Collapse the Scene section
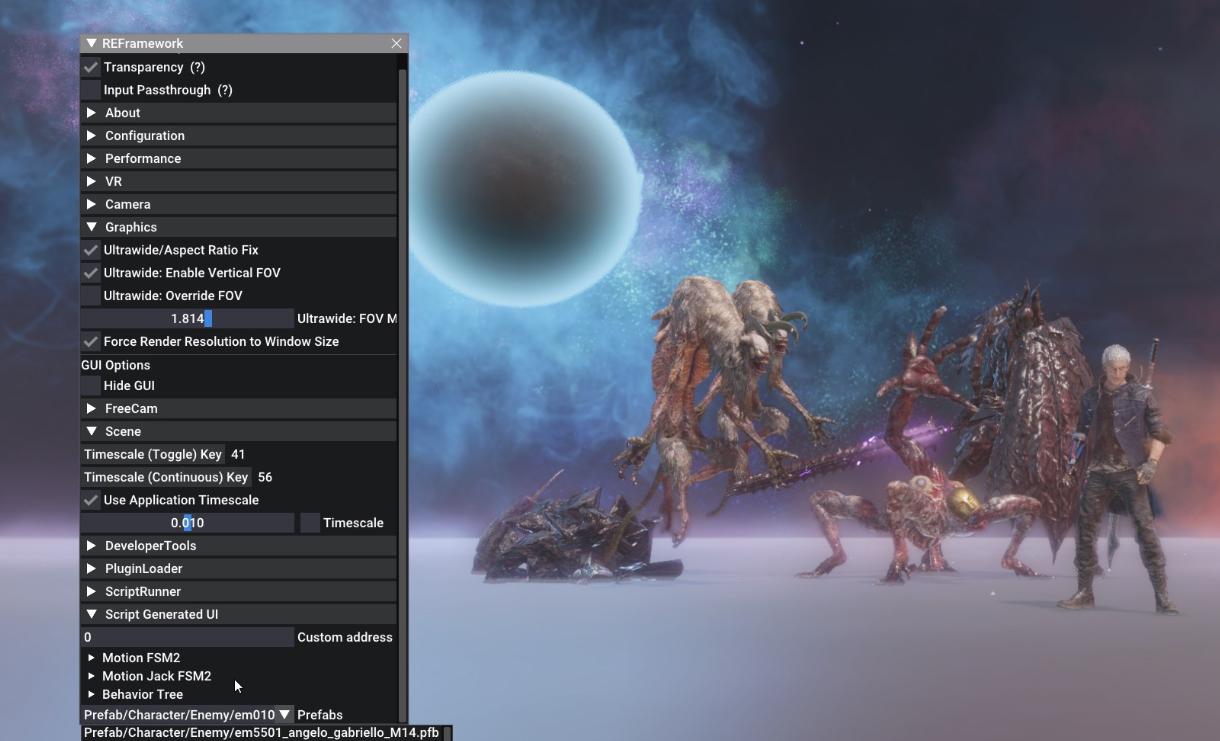 239,432
